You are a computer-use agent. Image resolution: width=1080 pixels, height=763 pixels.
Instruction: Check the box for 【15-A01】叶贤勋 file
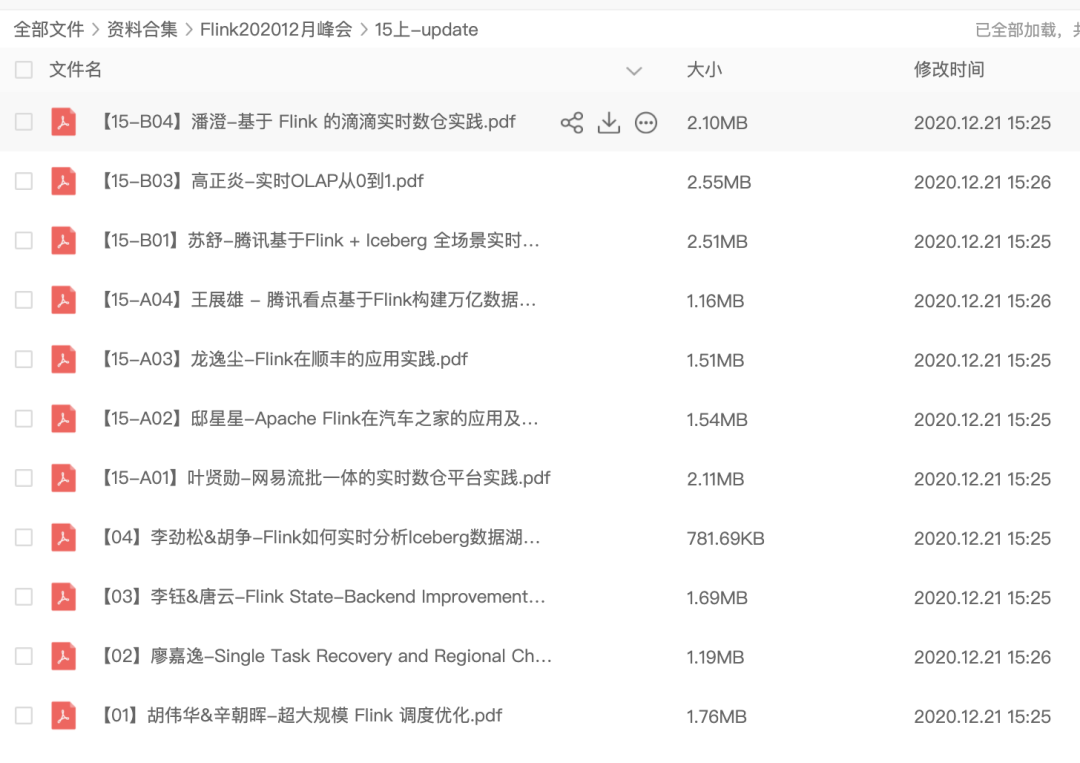[x=23, y=478]
